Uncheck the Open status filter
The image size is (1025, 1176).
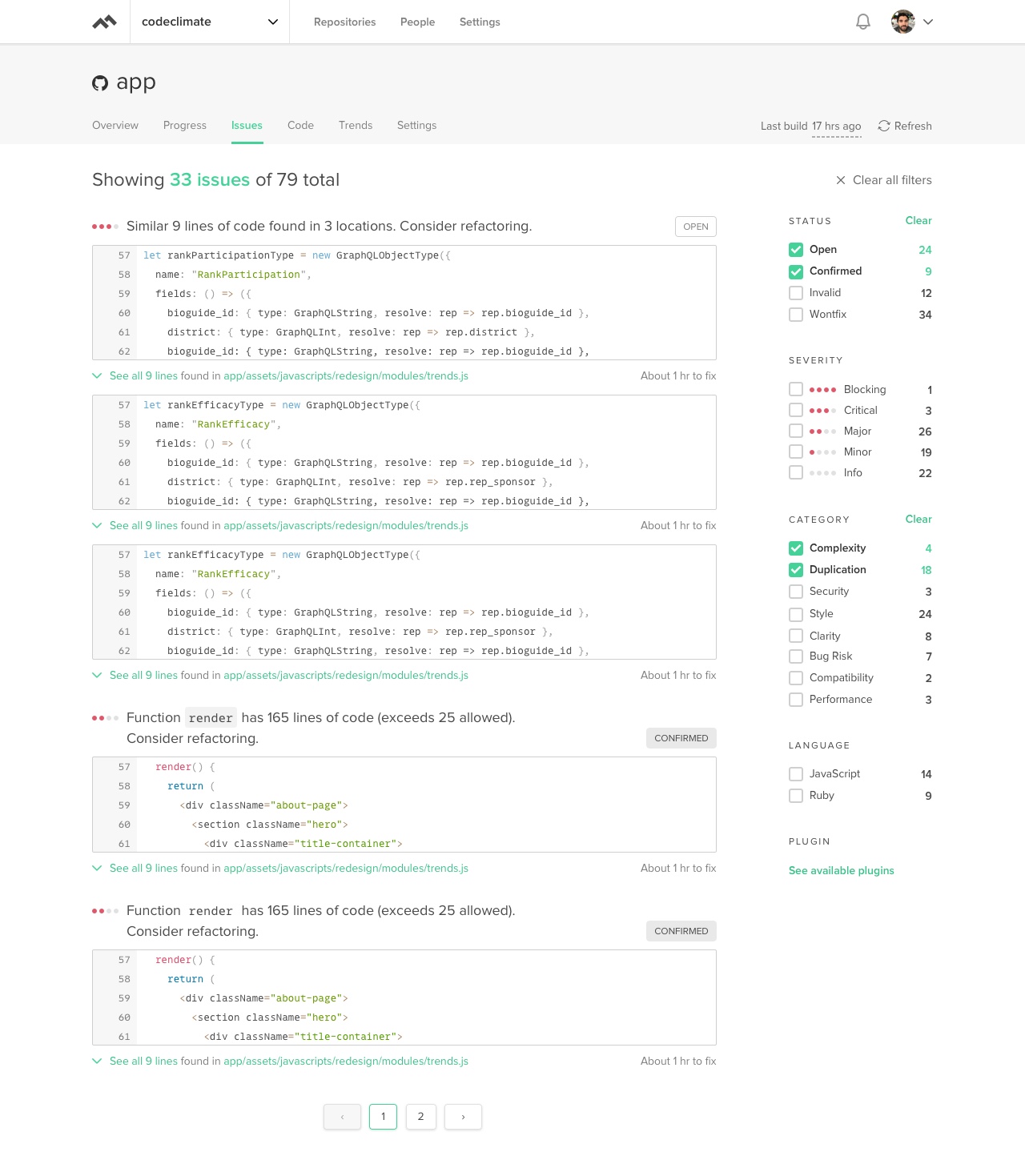pos(796,250)
